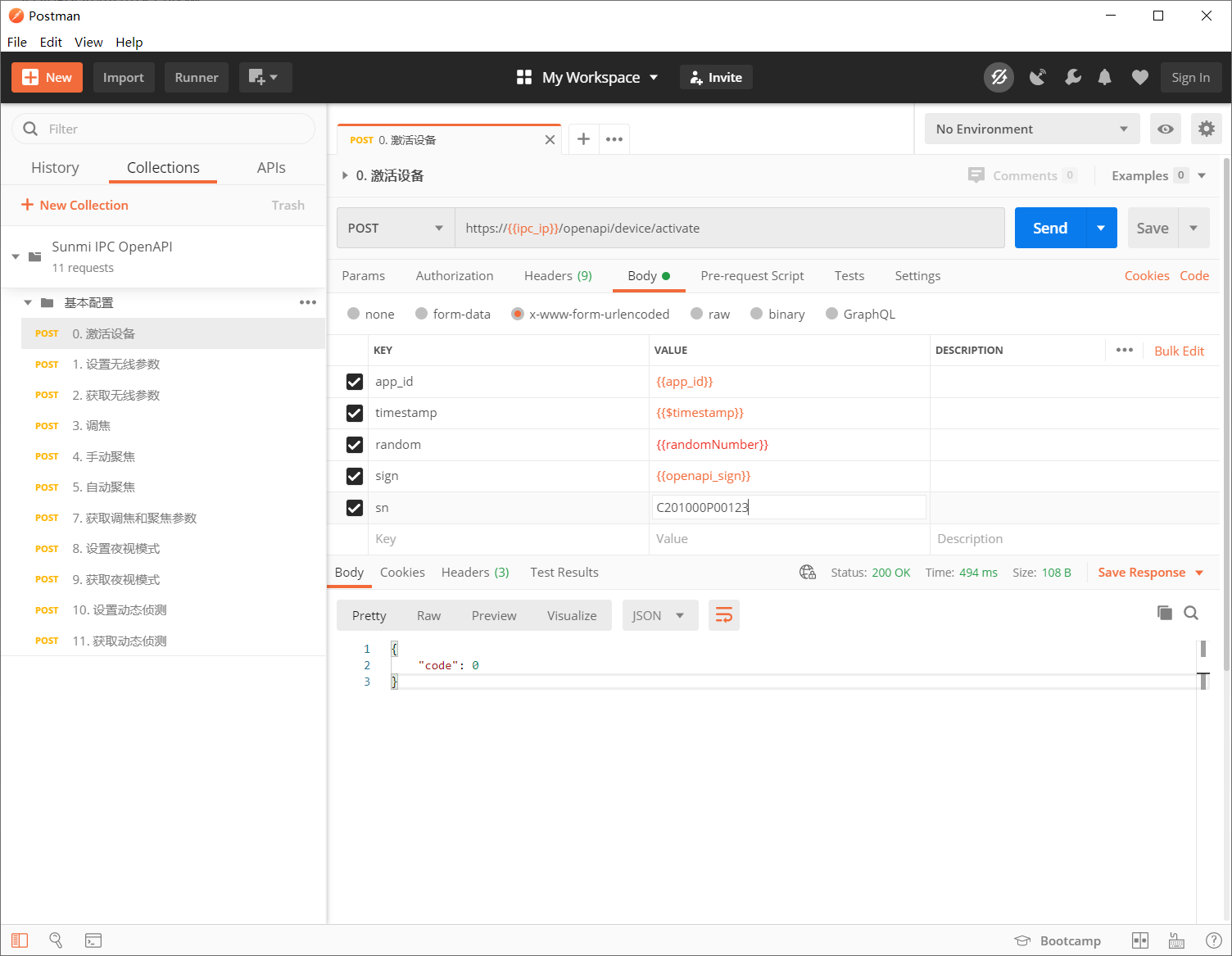This screenshot has height=956, width=1232.
Task: Click the heart icon in header
Action: 1139,77
